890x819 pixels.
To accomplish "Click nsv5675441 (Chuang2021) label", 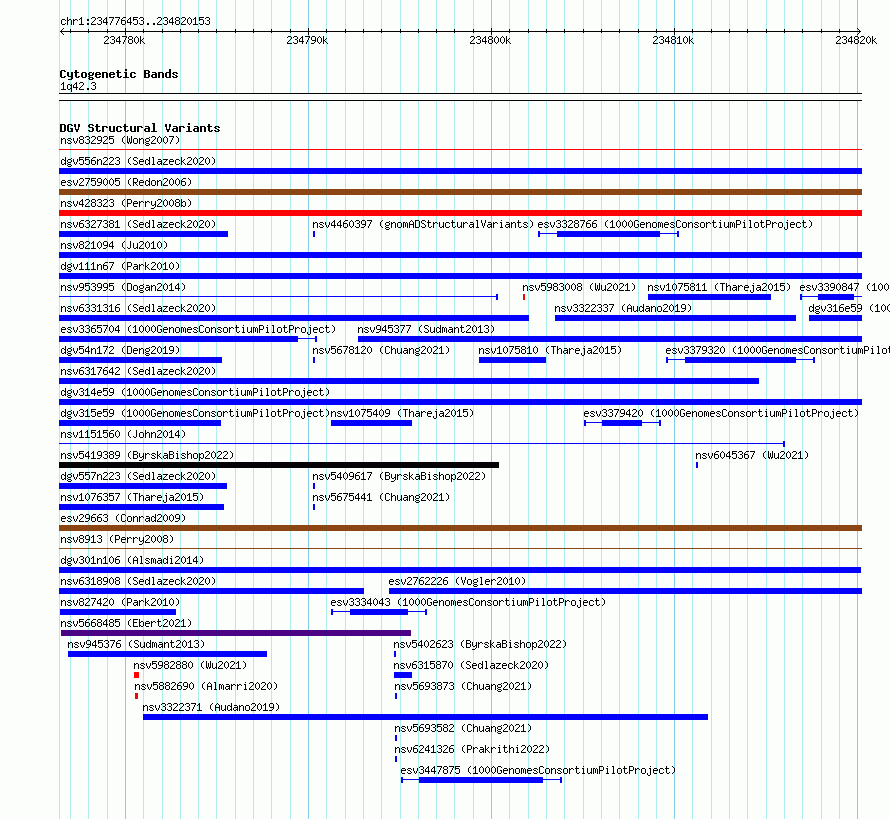I will point(381,497).
